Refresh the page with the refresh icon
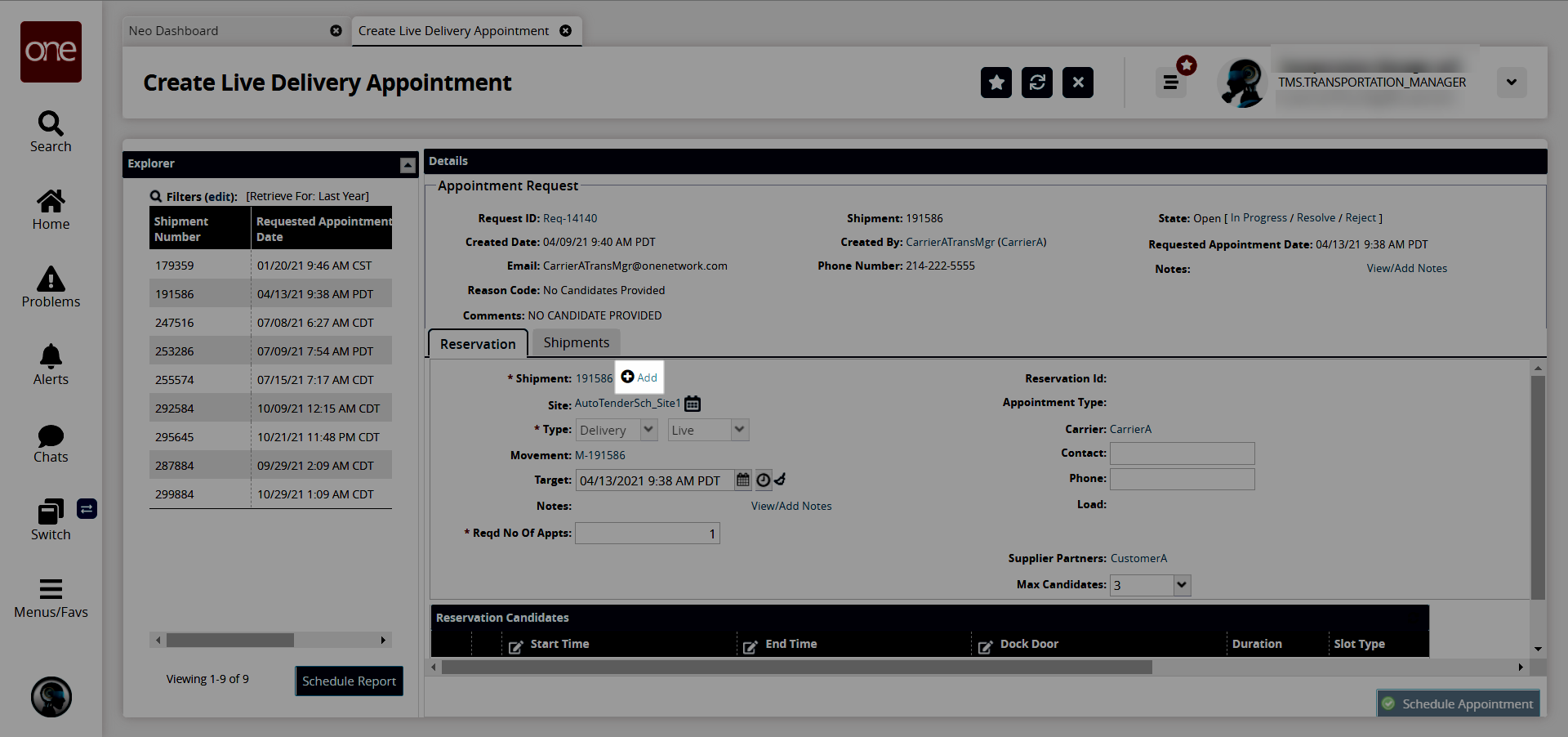Viewport: 1568px width, 737px height. click(x=1036, y=83)
